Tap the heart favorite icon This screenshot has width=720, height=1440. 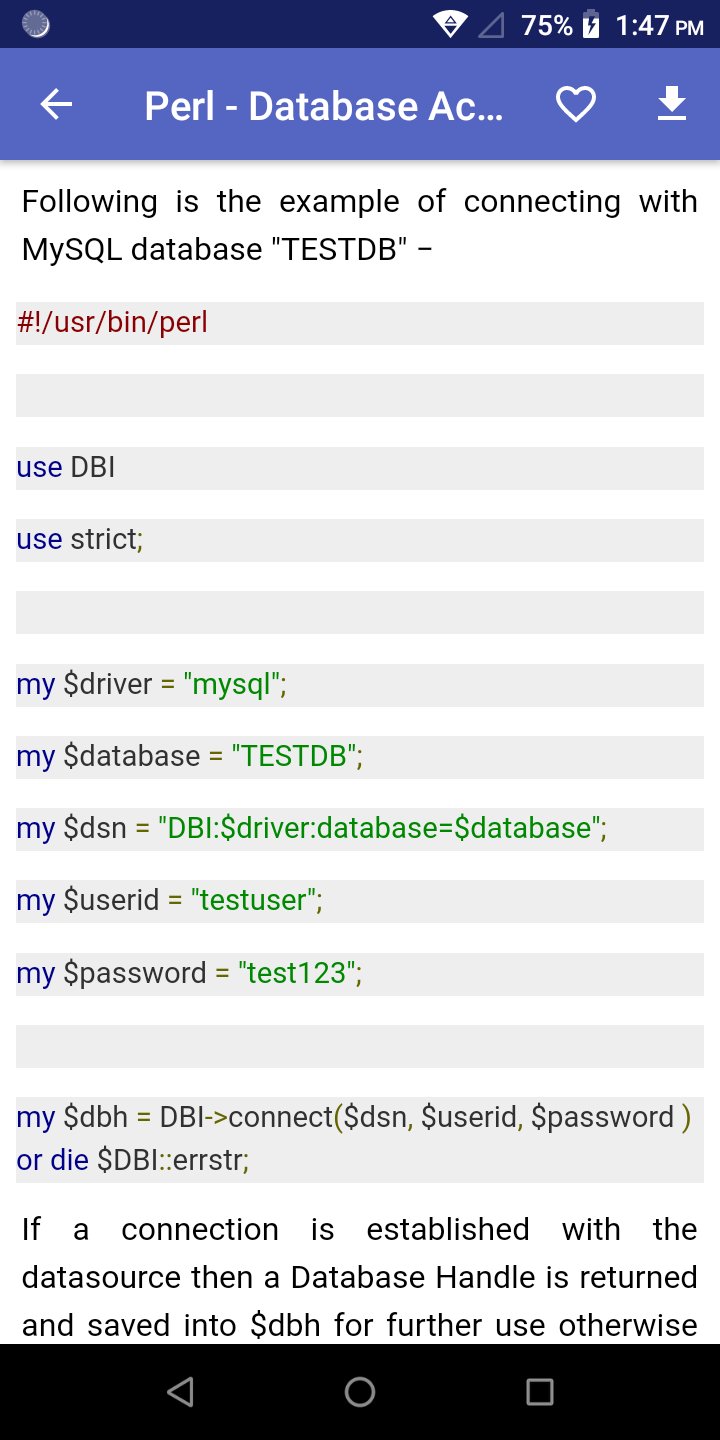tap(576, 104)
